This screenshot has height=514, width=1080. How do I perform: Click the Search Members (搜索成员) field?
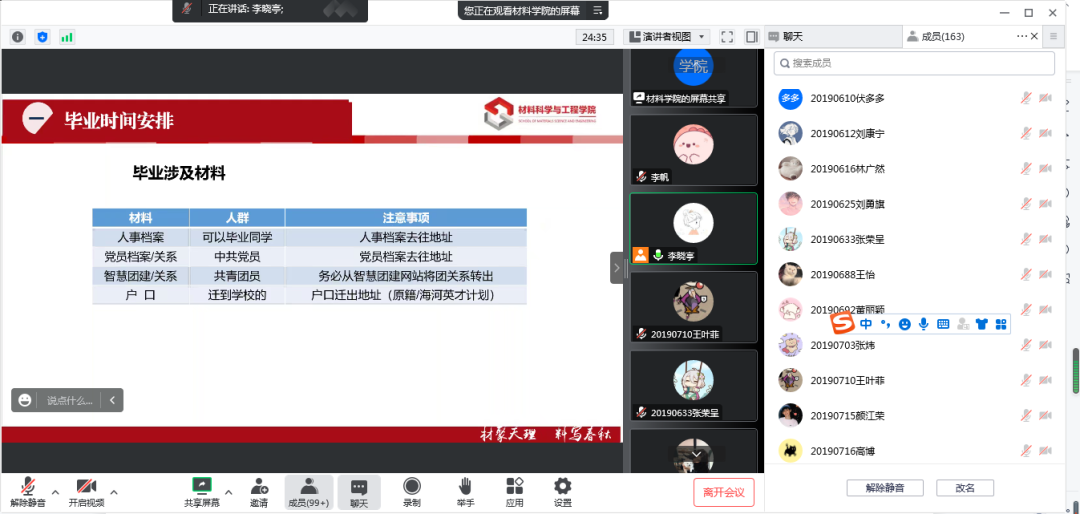(x=914, y=63)
